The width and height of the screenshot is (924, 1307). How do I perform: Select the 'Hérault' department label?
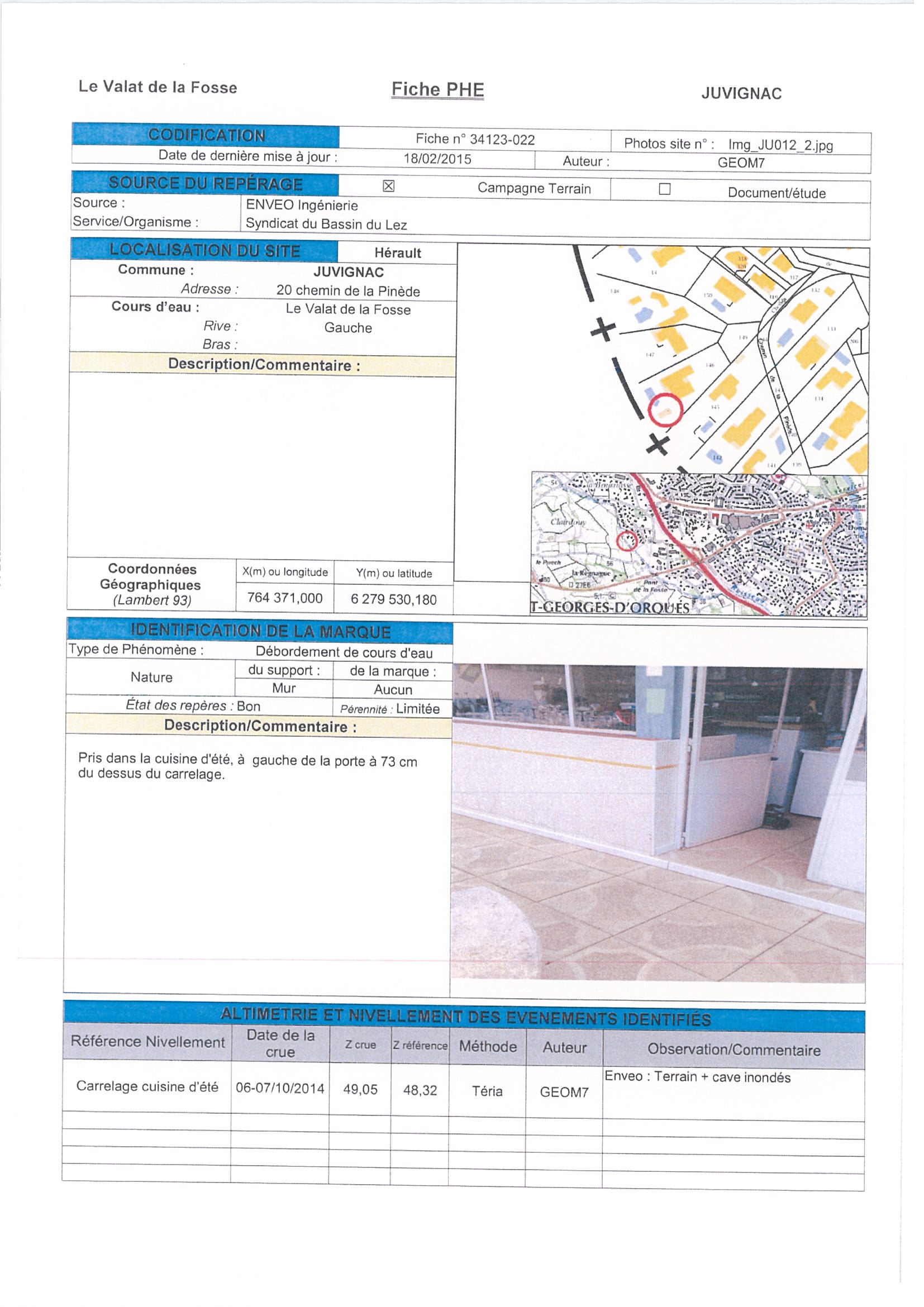point(397,254)
